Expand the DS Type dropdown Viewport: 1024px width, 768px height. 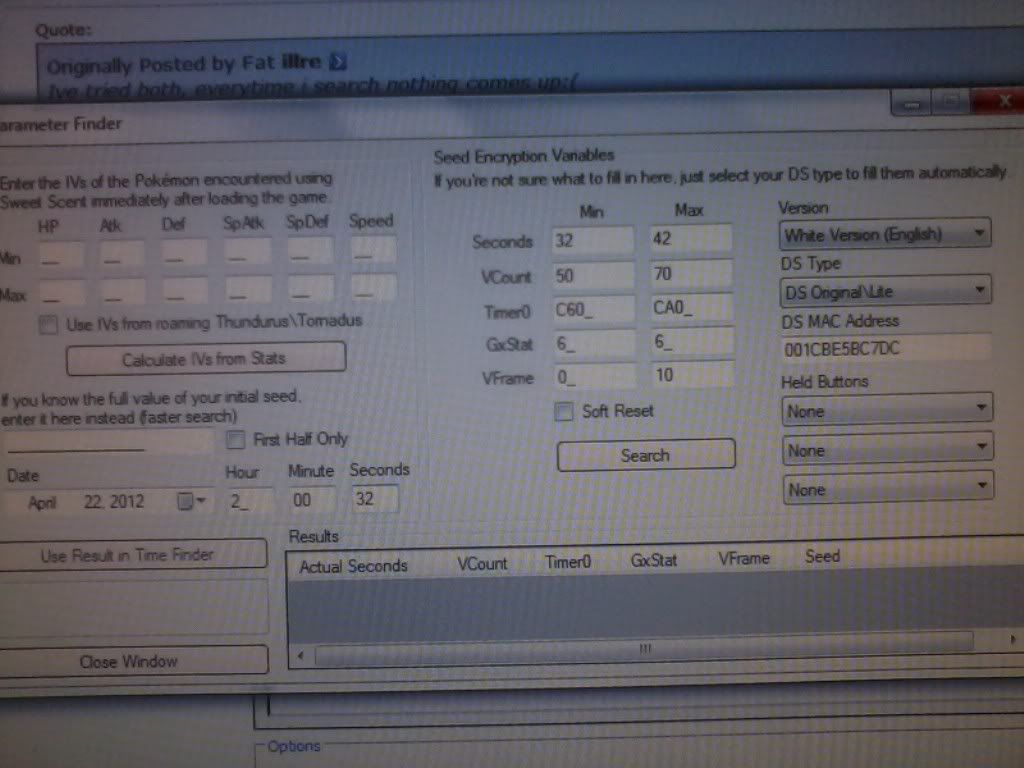[884, 292]
